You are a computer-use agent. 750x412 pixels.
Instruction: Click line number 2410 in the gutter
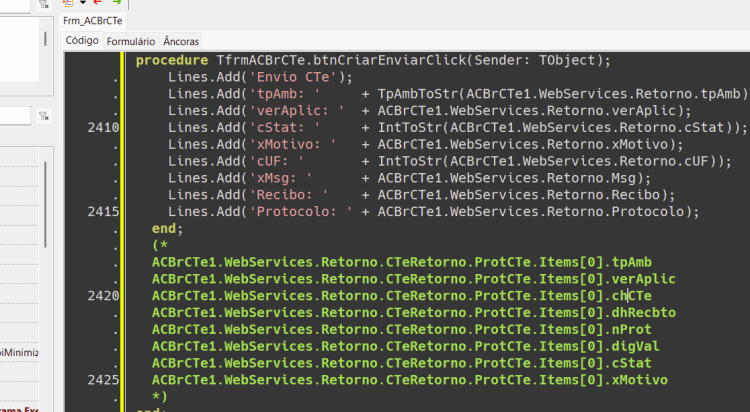tap(103, 128)
